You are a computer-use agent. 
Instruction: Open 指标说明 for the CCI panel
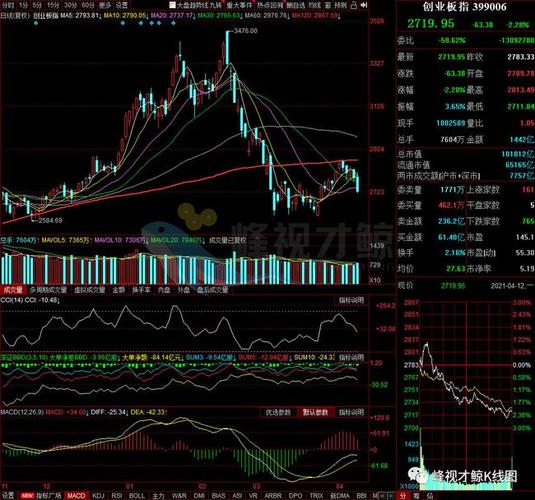pyautogui.click(x=351, y=300)
